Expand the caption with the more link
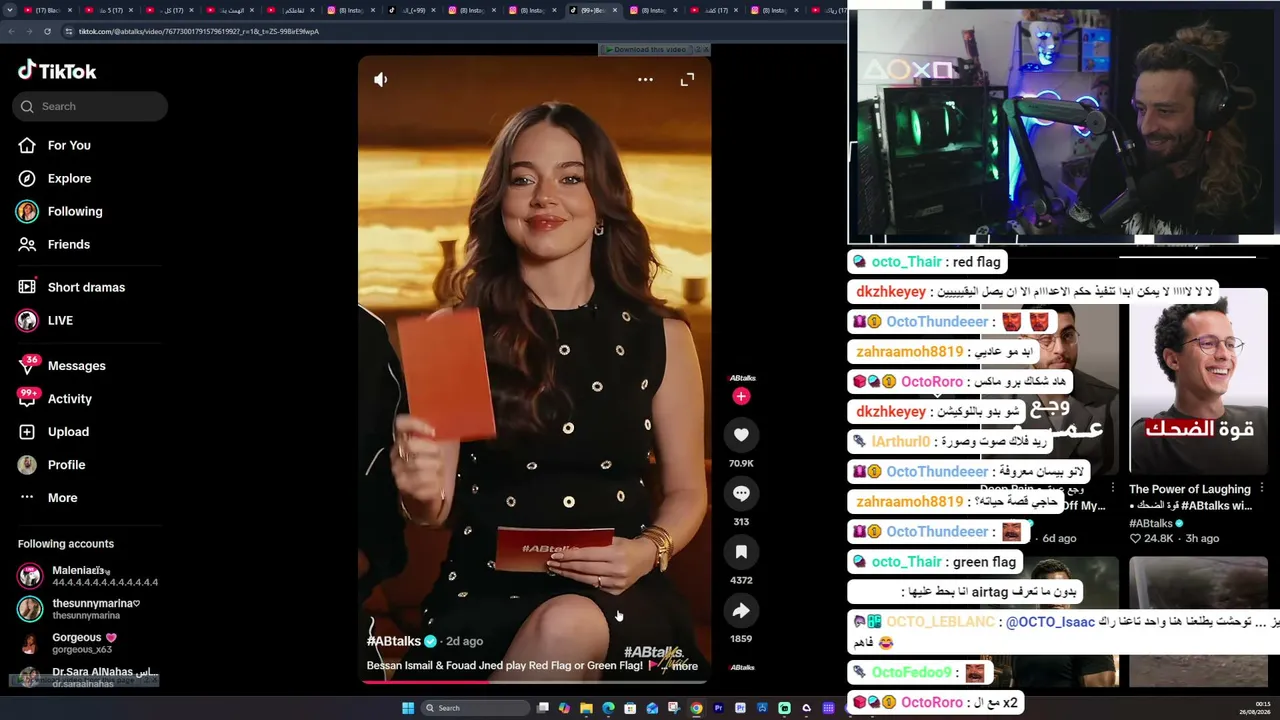The height and width of the screenshot is (720, 1280). [685, 666]
